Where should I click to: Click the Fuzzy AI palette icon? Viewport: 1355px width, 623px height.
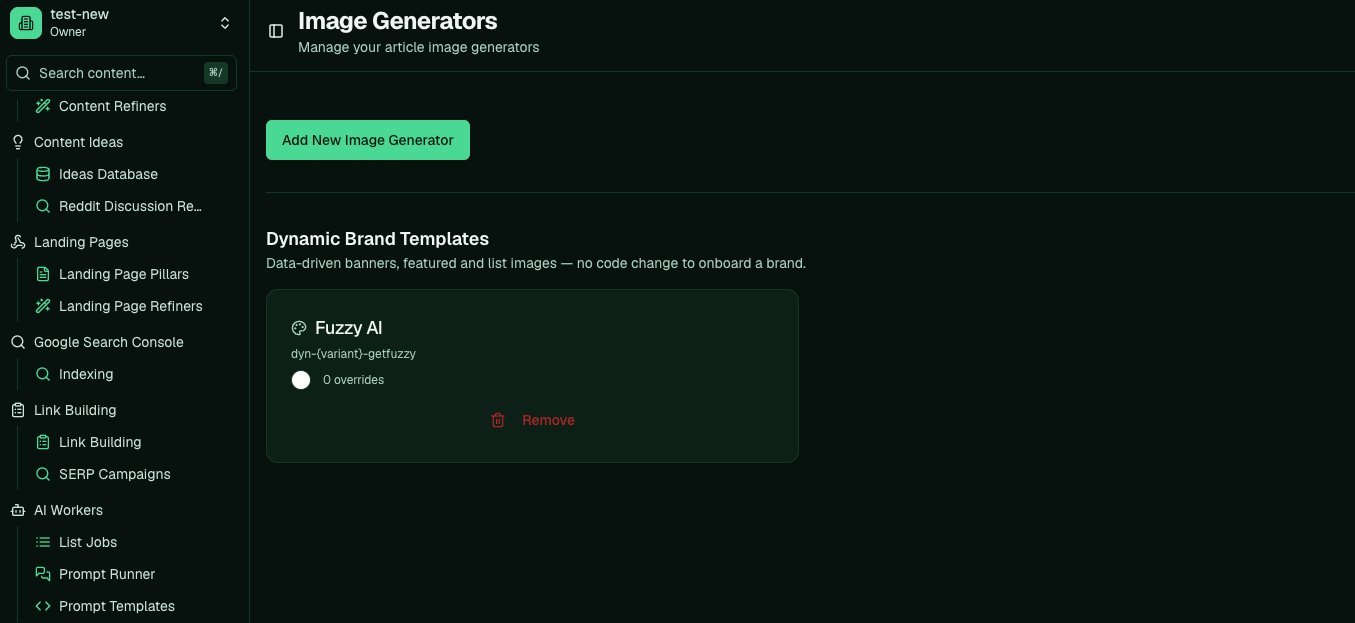[298, 328]
